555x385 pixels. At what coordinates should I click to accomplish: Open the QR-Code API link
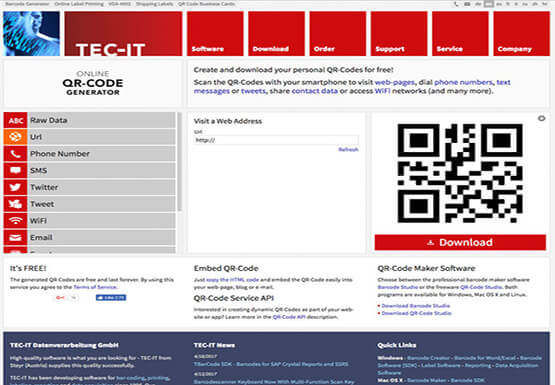click(x=289, y=317)
